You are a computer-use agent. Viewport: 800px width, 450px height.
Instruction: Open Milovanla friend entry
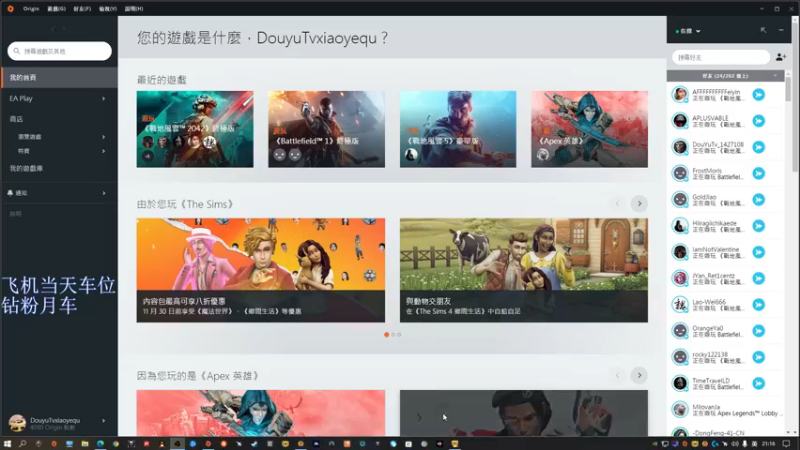tap(725, 410)
